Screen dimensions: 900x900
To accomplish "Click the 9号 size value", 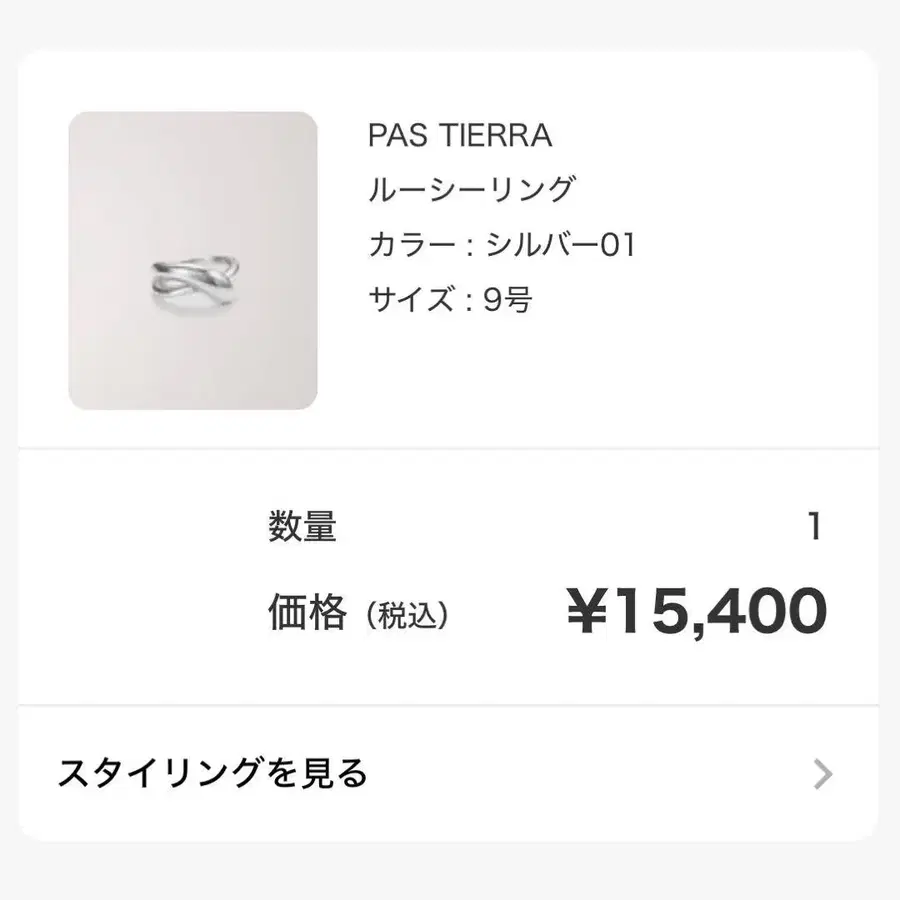I will [507, 299].
